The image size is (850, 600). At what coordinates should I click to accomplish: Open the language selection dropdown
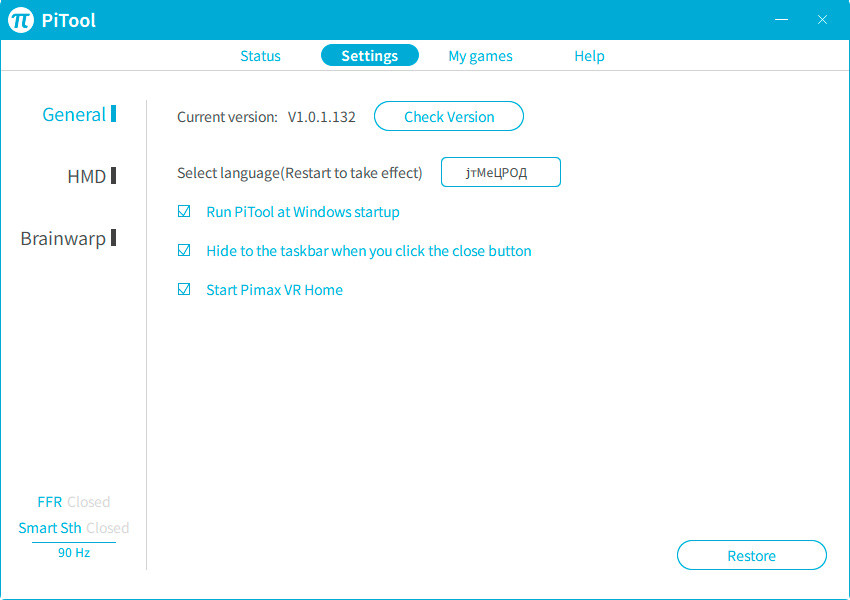[x=501, y=172]
